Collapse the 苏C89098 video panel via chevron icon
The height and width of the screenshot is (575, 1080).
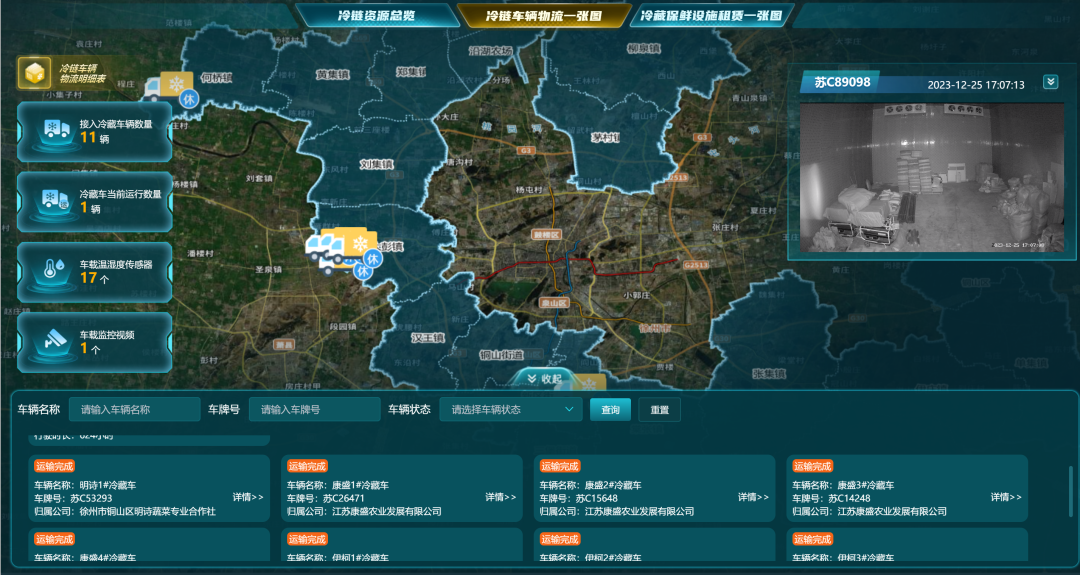tap(1050, 82)
